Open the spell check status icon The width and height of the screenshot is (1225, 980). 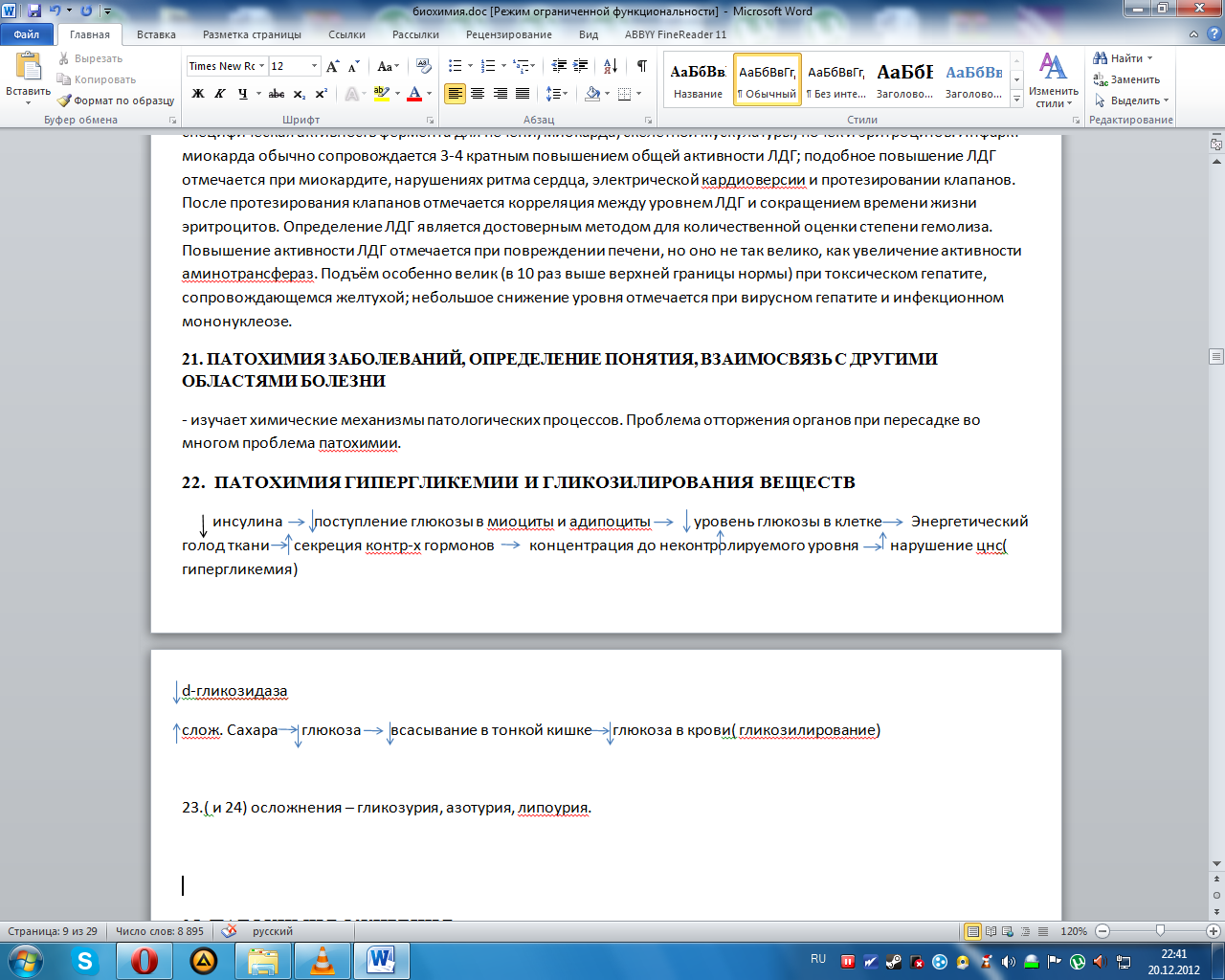pyautogui.click(x=230, y=931)
